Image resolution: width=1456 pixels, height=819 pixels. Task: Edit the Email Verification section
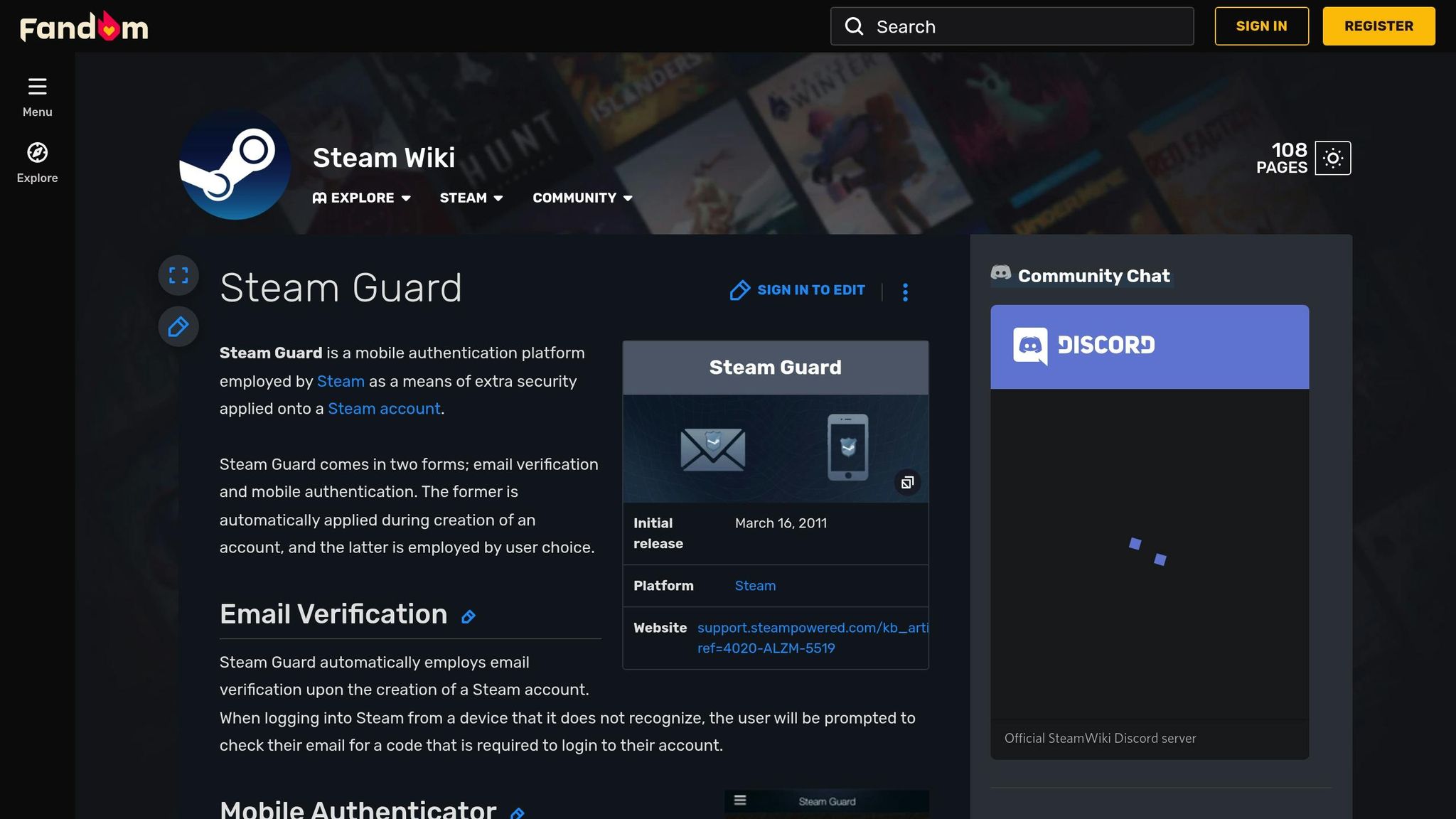[x=469, y=617]
